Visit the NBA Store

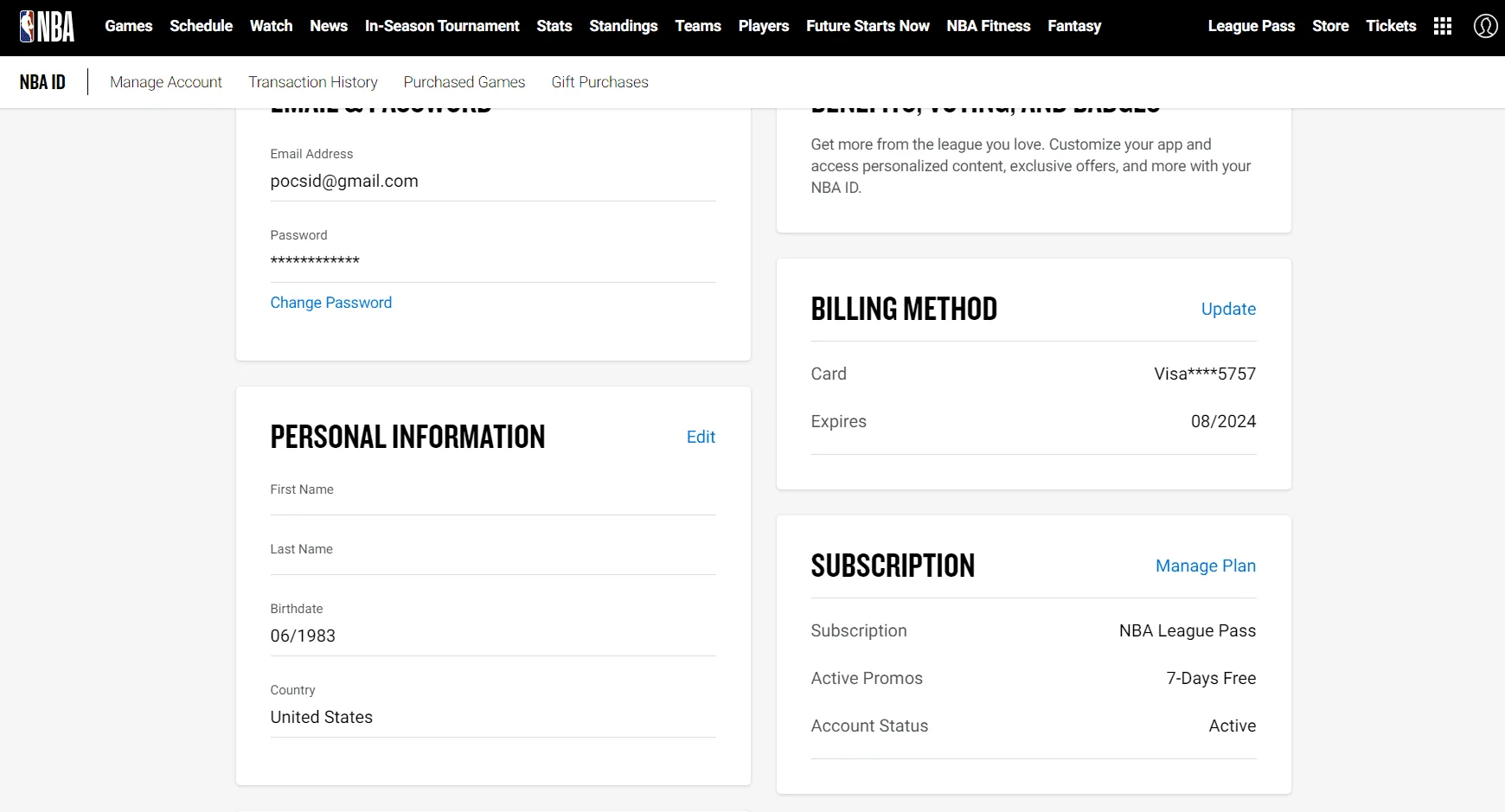(1330, 26)
